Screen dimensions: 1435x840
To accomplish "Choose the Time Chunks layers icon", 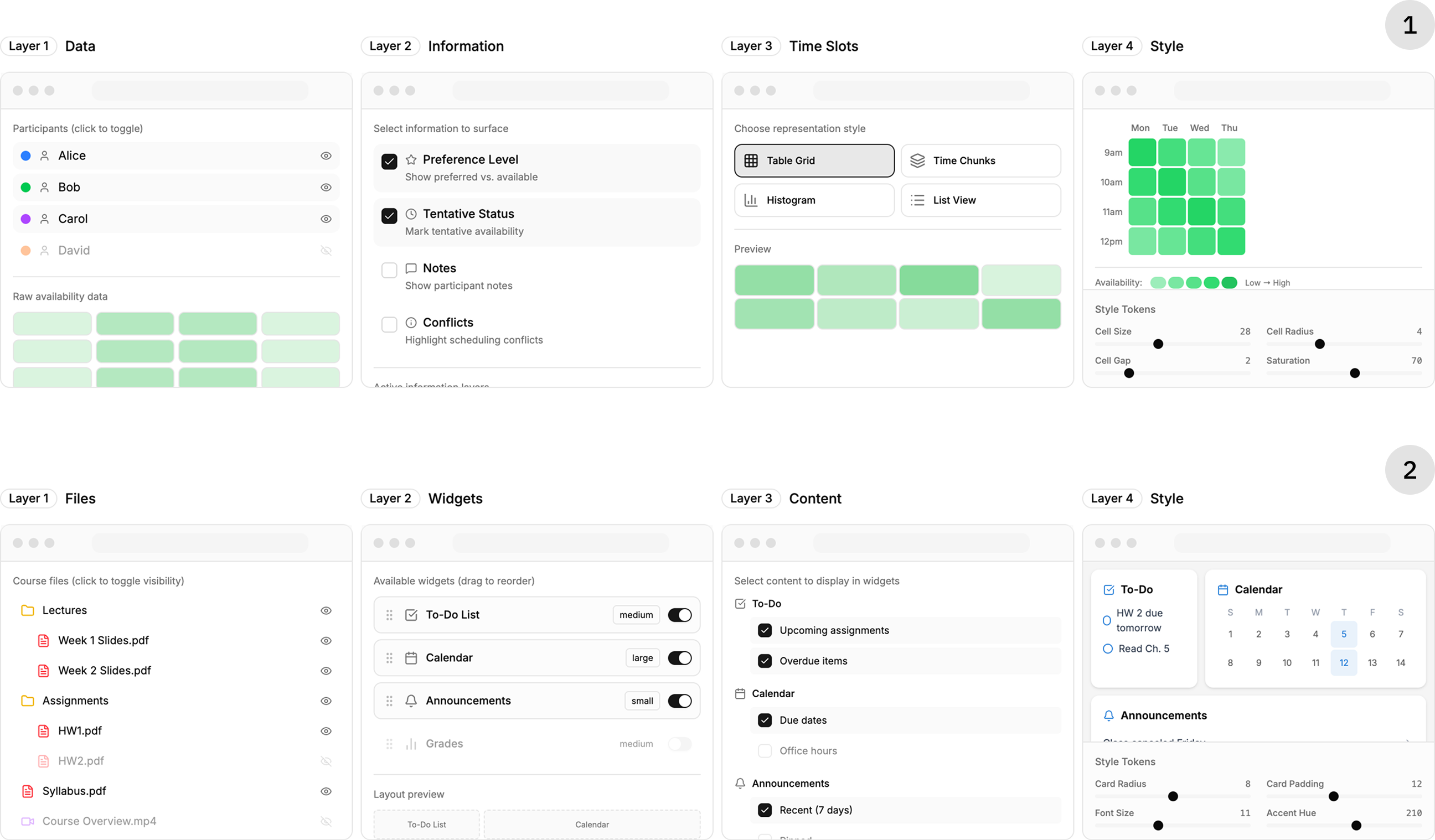I will tap(917, 160).
